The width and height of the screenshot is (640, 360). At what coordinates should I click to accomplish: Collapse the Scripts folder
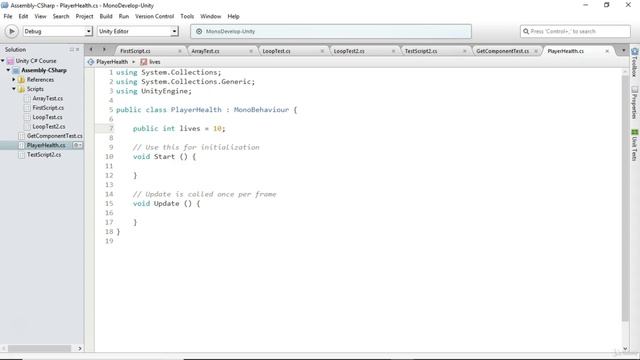14,89
